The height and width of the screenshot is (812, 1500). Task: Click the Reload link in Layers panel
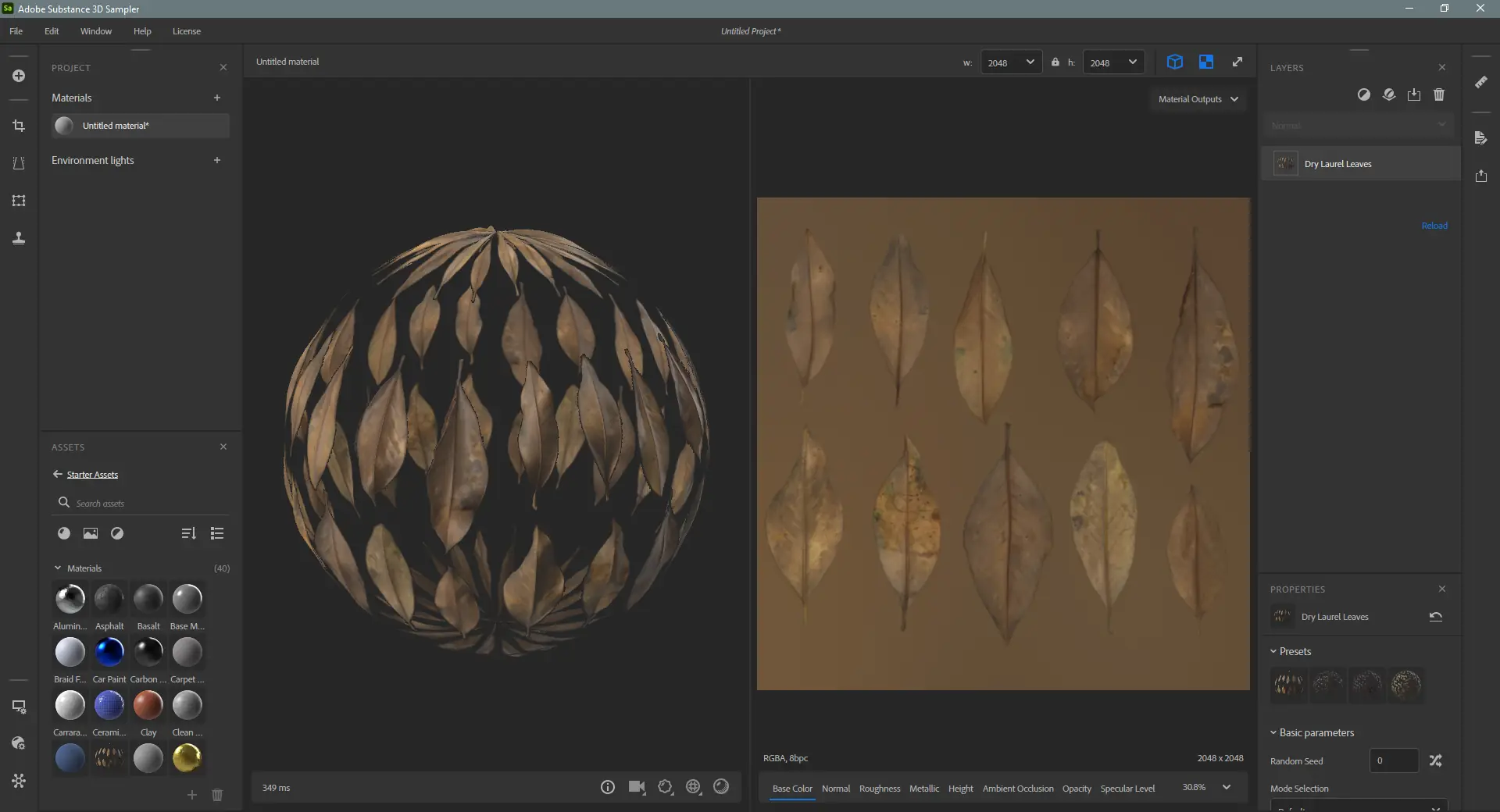(1434, 226)
